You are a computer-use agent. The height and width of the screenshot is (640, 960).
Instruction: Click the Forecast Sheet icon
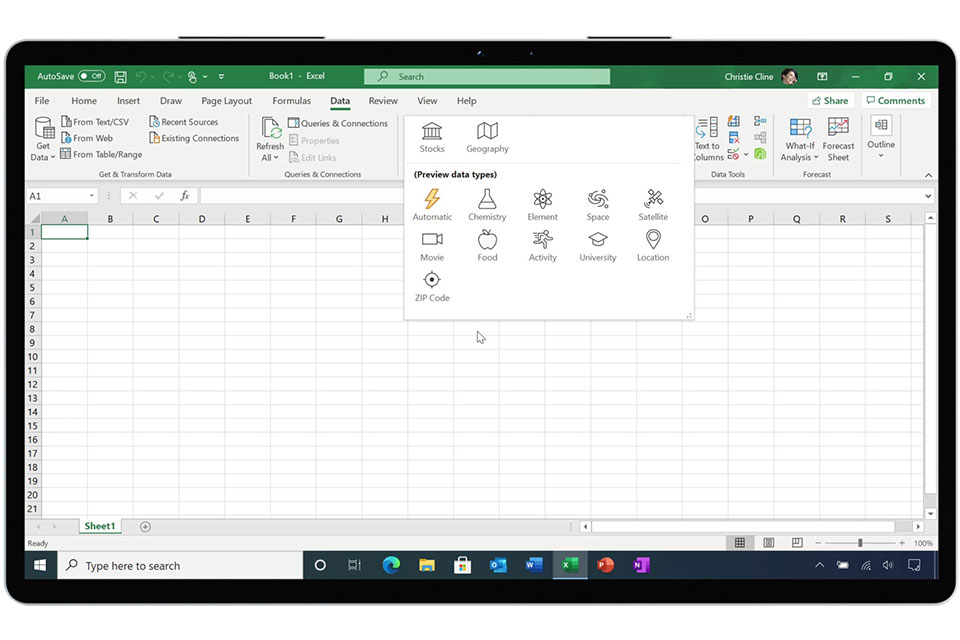click(838, 138)
